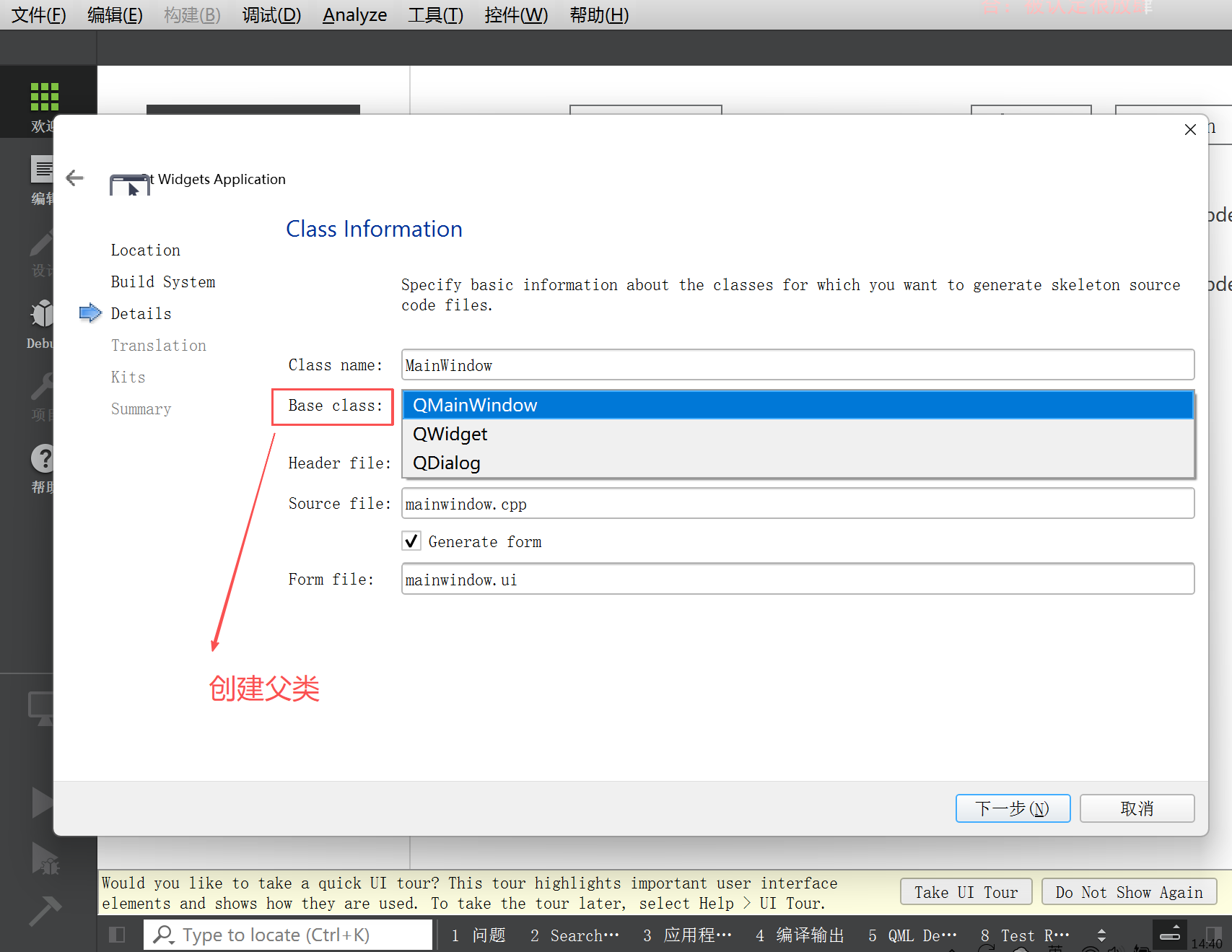Toggle the Generate form checkbox
The image size is (1232, 952).
click(411, 541)
